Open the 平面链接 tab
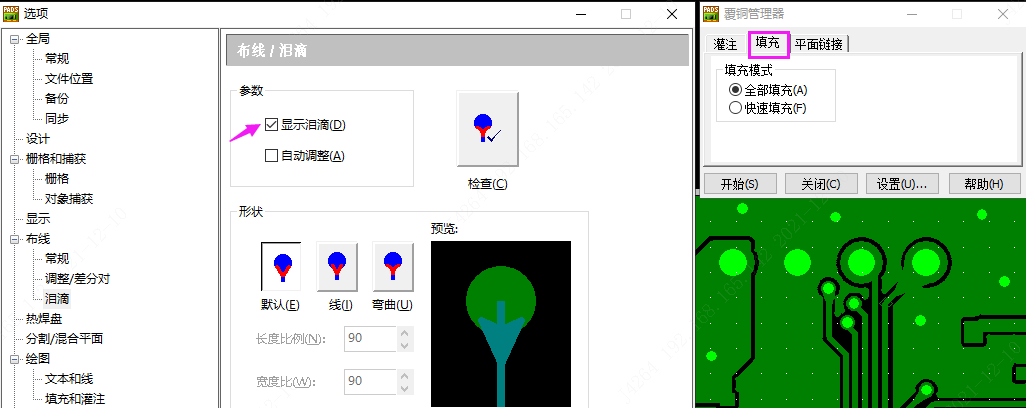The height and width of the screenshot is (408, 1026). [818, 44]
